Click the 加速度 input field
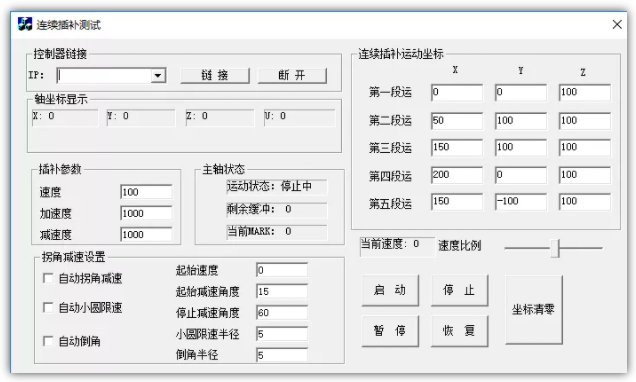Viewport: 636px width, 382px height. coord(146,213)
